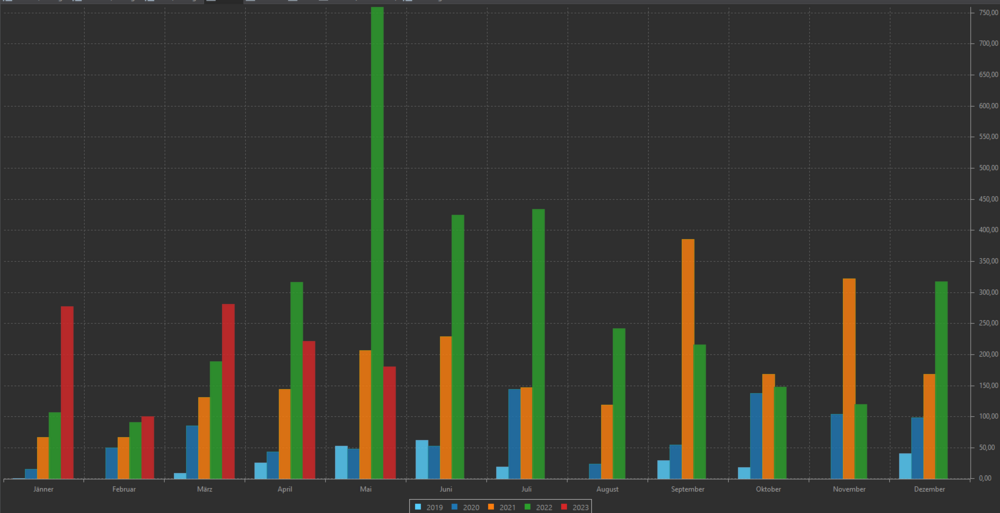Select the orange 2021 bar in August
This screenshot has width=1000, height=513.
point(607,442)
